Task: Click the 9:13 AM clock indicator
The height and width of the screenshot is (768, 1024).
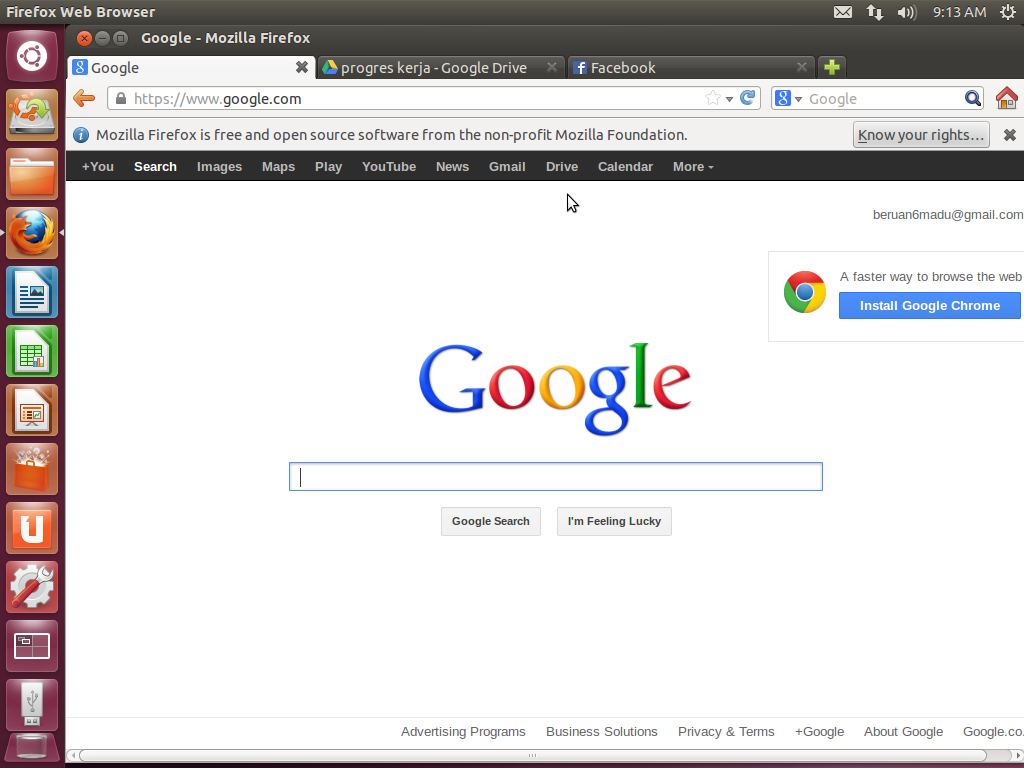Action: coord(959,12)
